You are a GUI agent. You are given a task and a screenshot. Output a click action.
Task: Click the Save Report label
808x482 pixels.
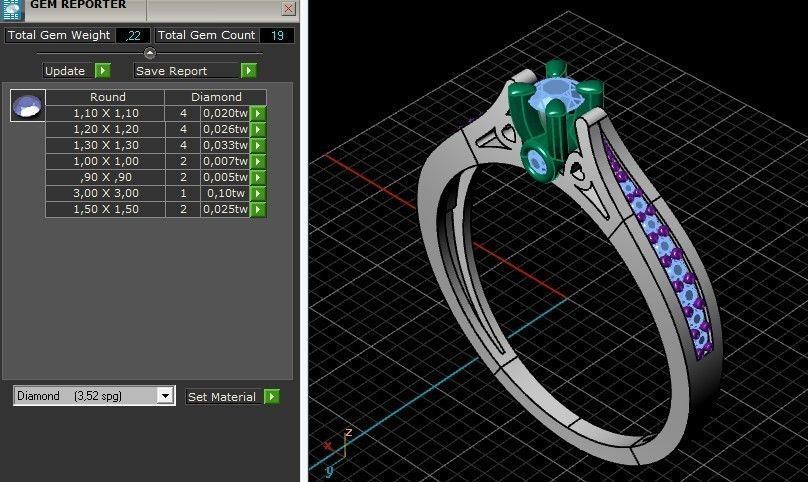[x=172, y=71]
